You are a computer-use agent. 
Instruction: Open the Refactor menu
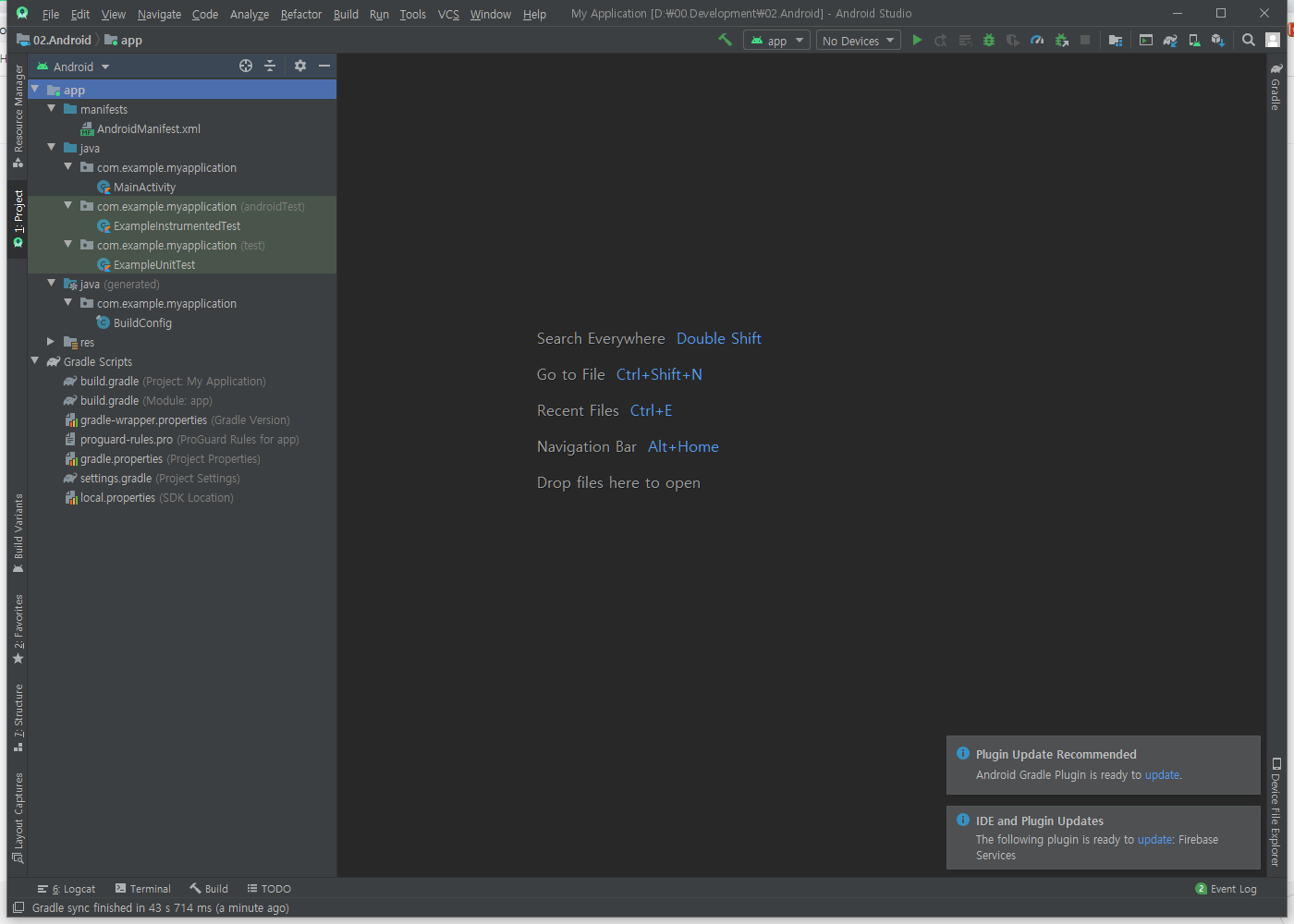(301, 14)
